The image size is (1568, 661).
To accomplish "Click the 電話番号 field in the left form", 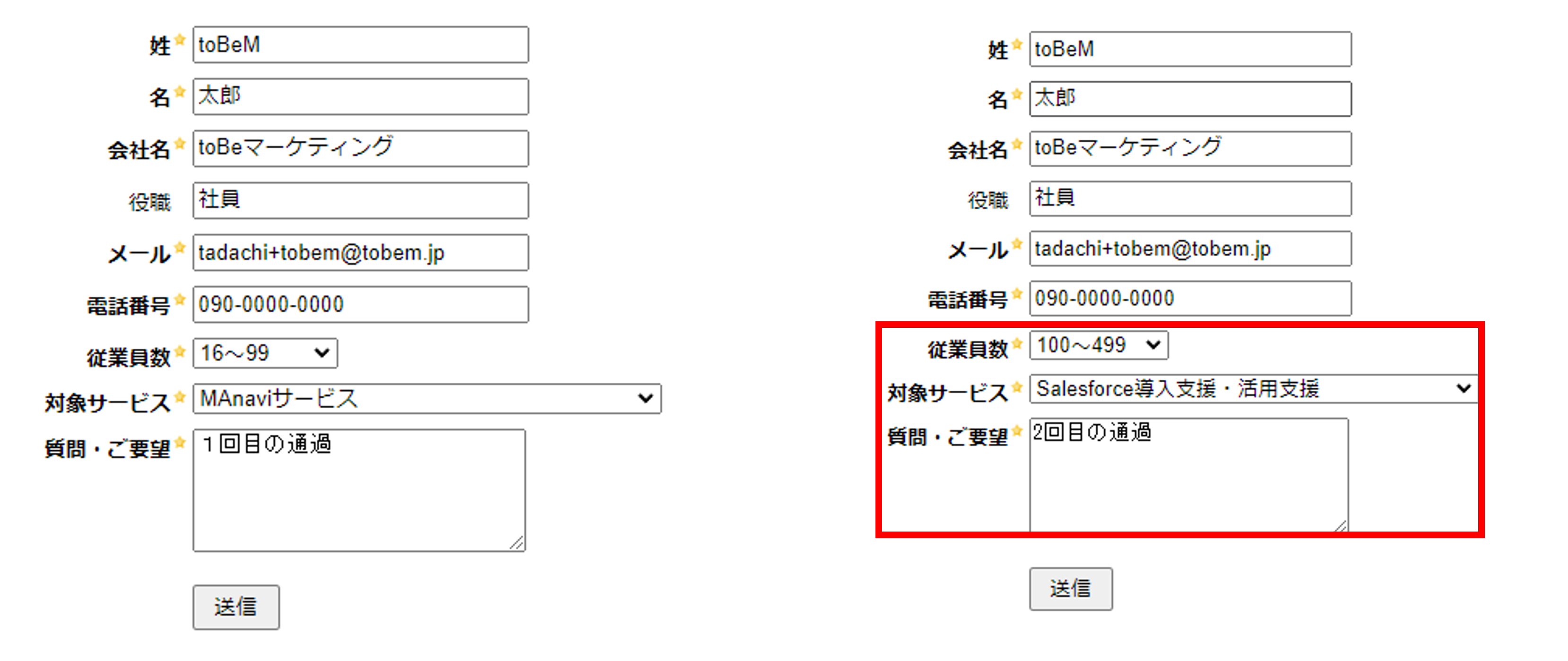I will (x=360, y=304).
